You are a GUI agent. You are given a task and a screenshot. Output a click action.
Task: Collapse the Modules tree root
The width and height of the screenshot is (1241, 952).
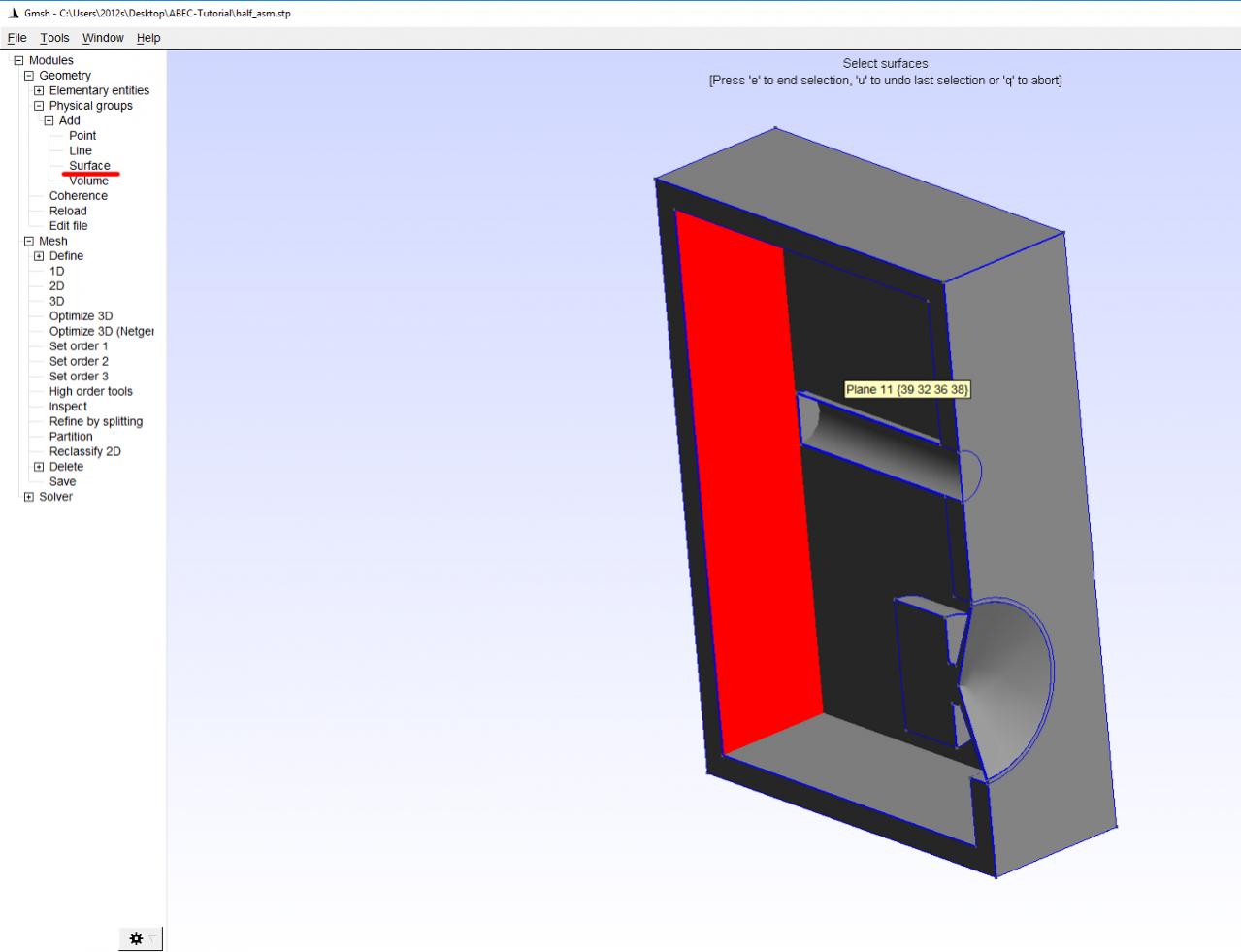(x=18, y=60)
